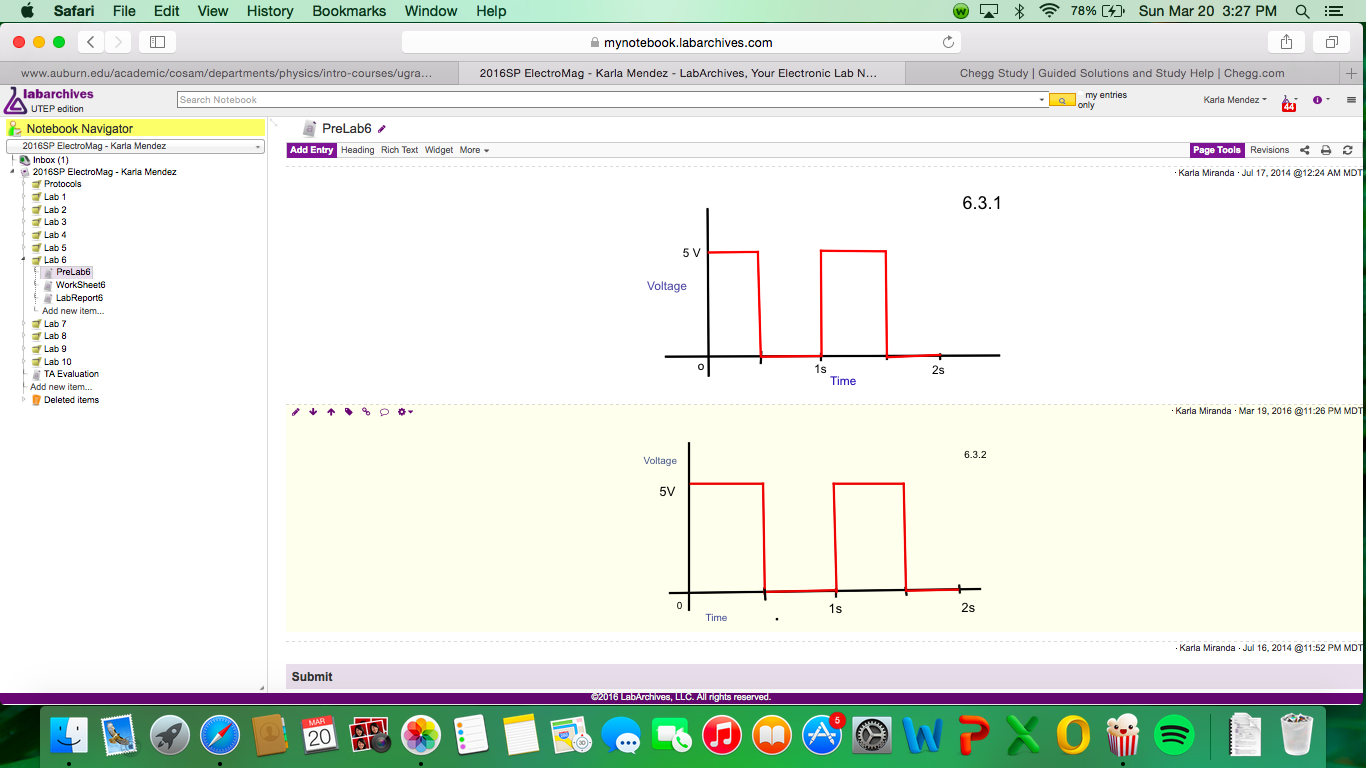The width and height of the screenshot is (1366, 768).
Task: Add a tag using the tag icon
Action: (349, 412)
